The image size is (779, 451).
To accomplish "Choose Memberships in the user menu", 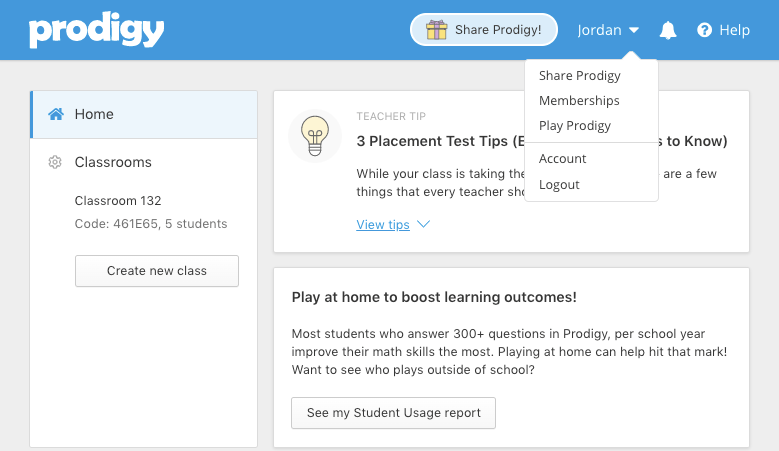I will click(x=579, y=100).
